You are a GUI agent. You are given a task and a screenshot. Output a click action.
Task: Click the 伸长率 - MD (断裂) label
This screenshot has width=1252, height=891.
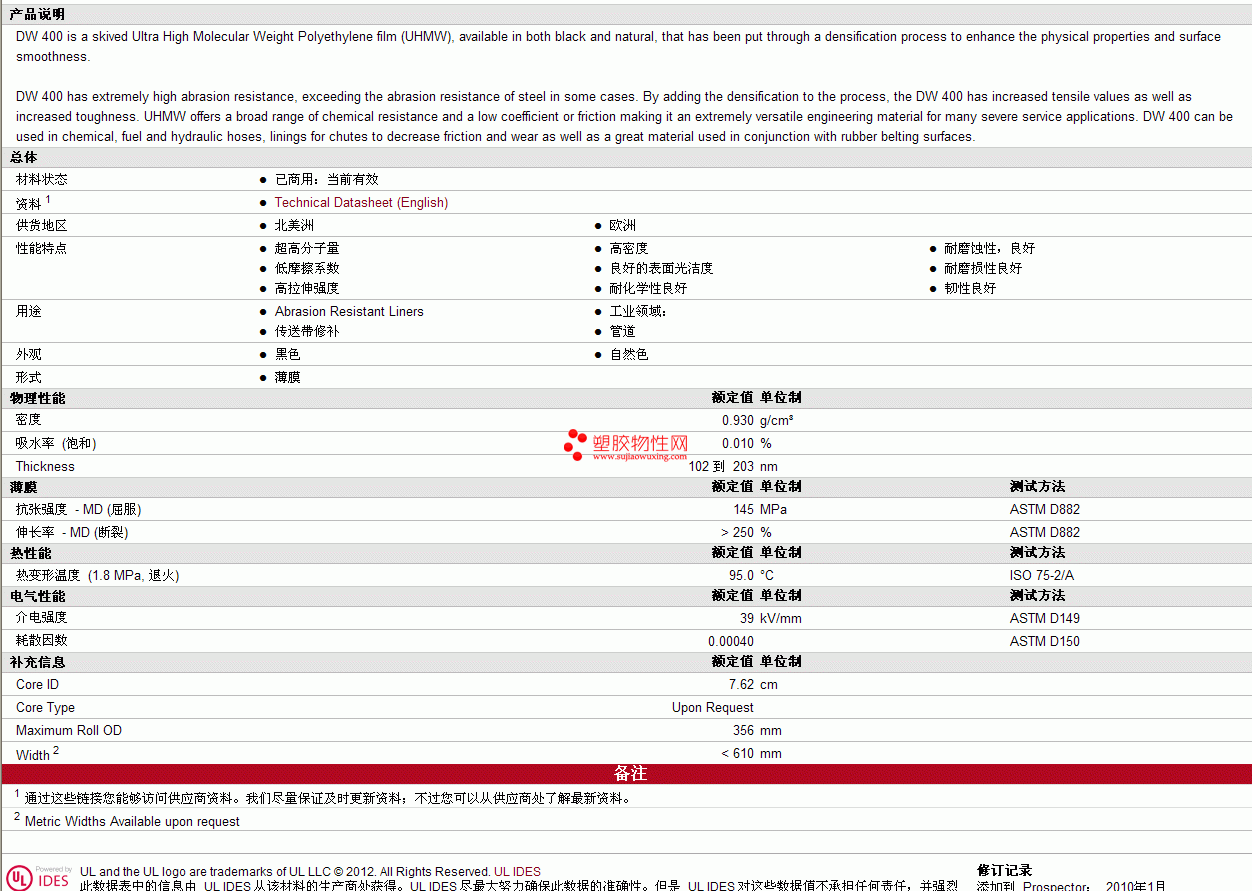pyautogui.click(x=72, y=532)
